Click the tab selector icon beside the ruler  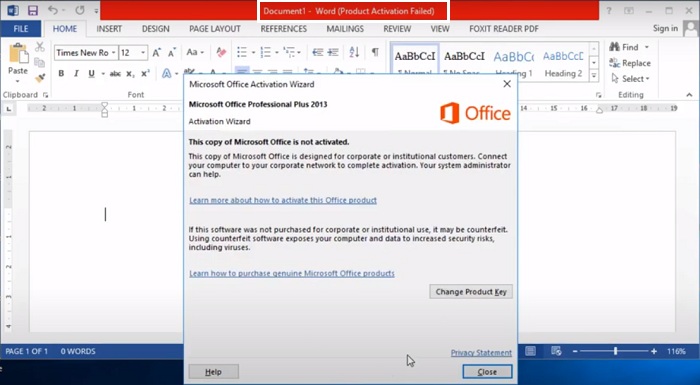click(8, 109)
